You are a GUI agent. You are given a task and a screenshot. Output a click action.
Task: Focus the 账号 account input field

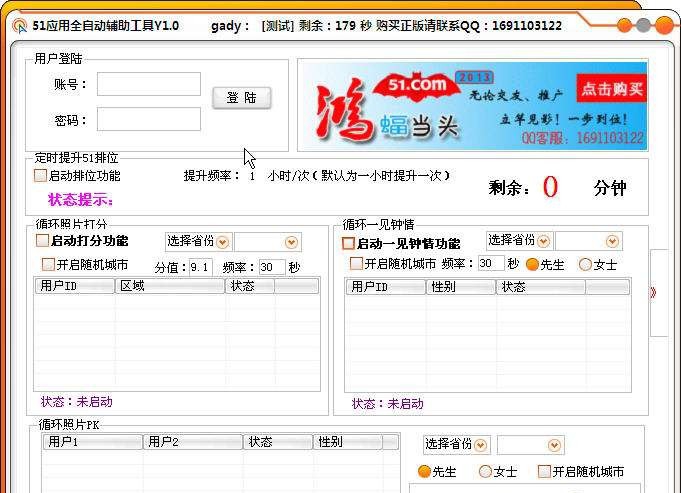point(149,84)
